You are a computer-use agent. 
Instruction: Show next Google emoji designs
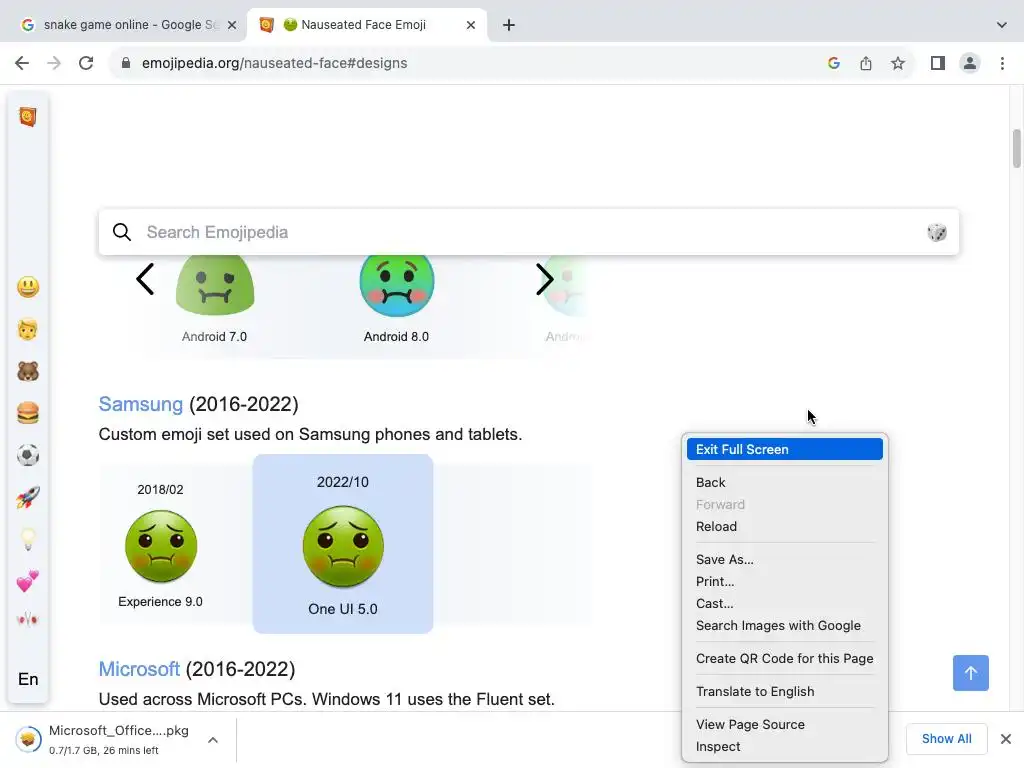click(545, 280)
